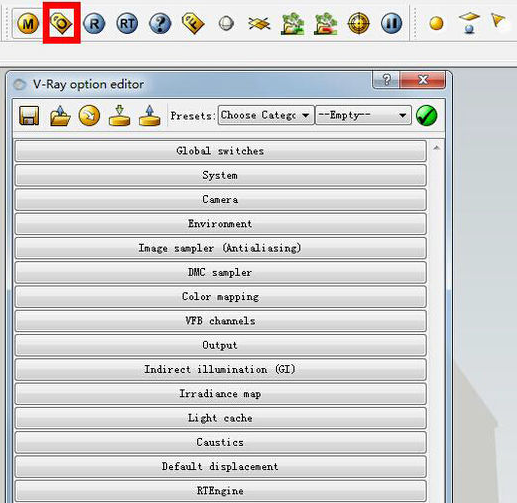Expand the System rollout
517x503 pixels.
[220, 175]
